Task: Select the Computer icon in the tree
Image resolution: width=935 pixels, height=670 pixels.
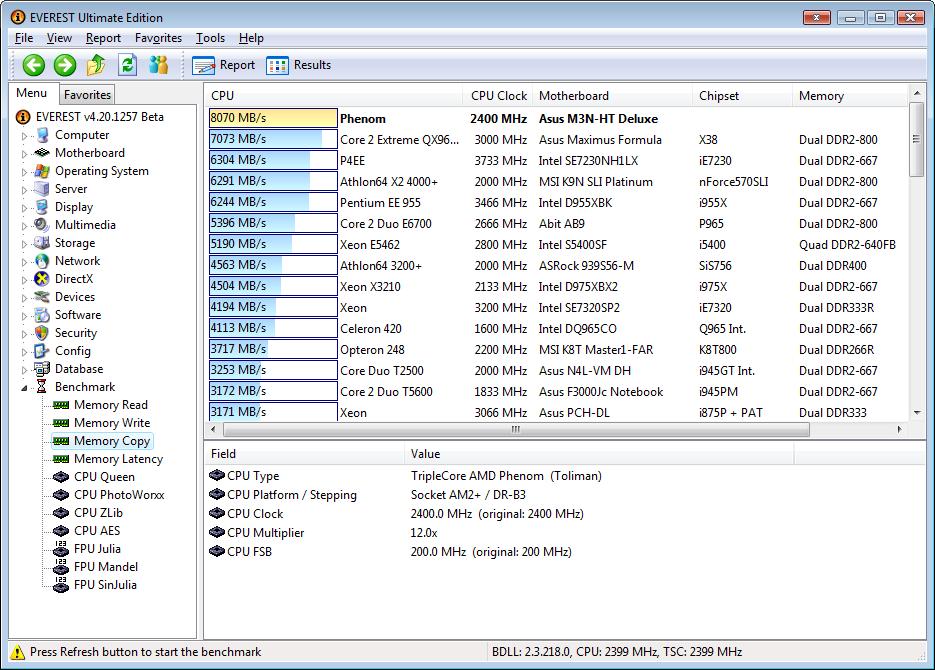Action: 42,135
